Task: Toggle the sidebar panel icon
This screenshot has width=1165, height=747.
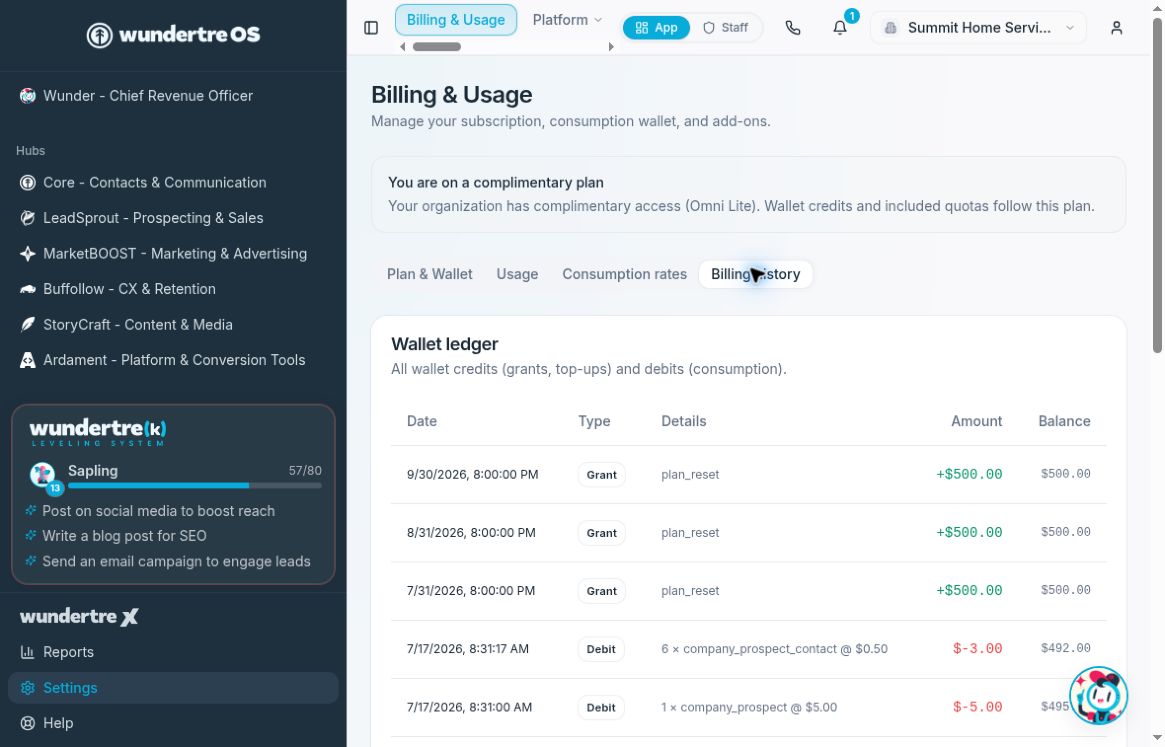Action: click(371, 28)
